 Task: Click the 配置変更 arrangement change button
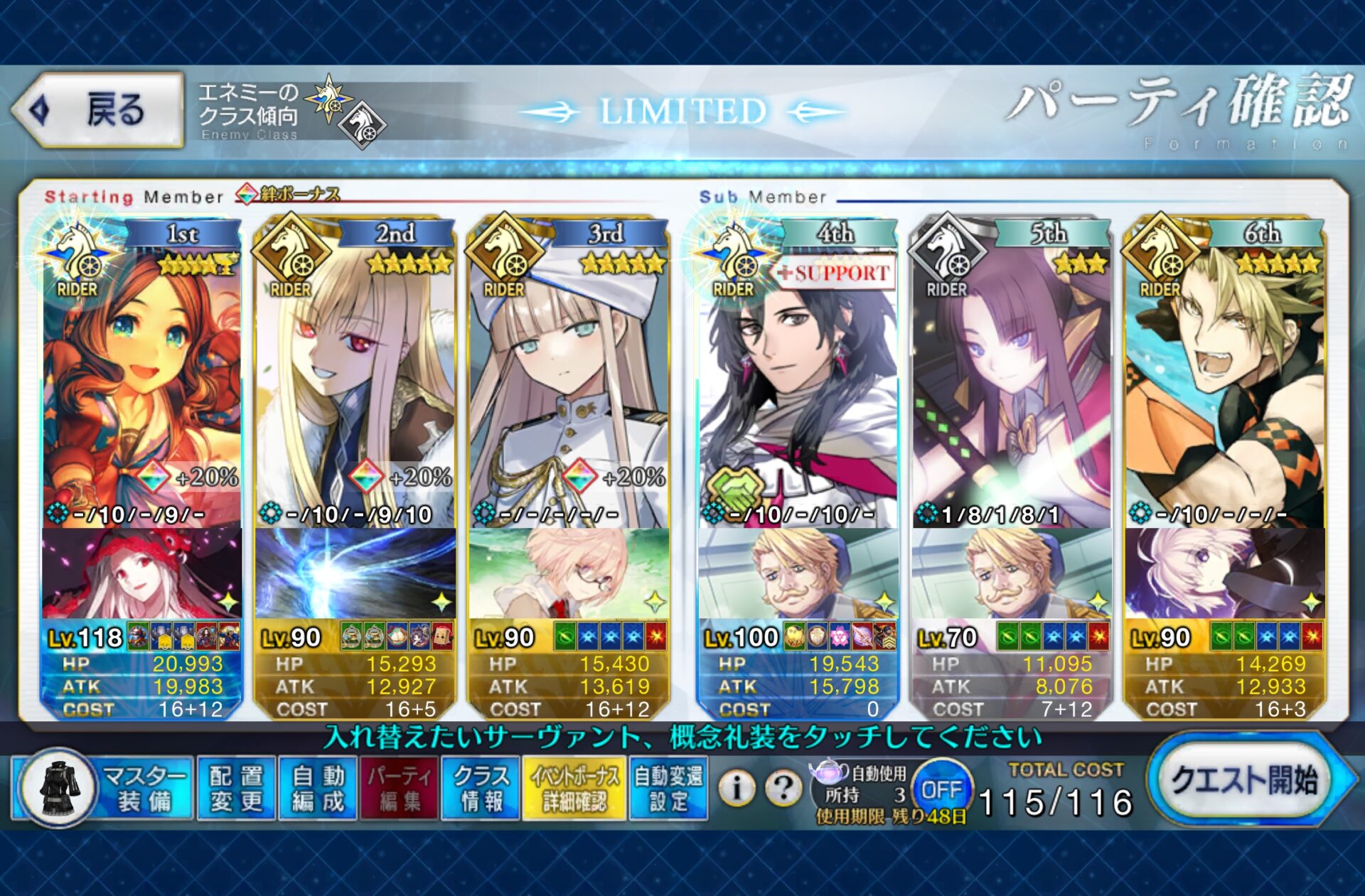[236, 788]
